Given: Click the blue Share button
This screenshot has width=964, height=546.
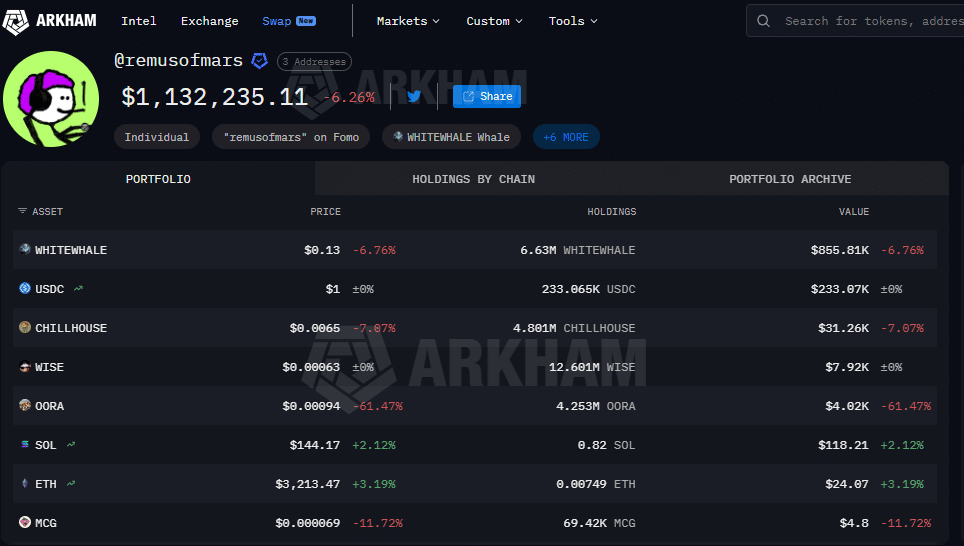Looking at the screenshot, I should pyautogui.click(x=487, y=96).
